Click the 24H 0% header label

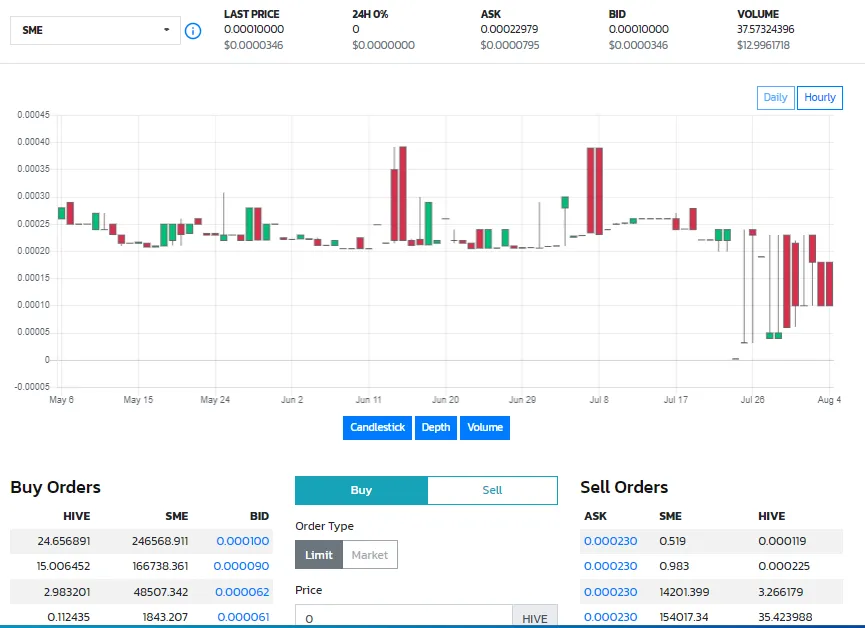370,14
